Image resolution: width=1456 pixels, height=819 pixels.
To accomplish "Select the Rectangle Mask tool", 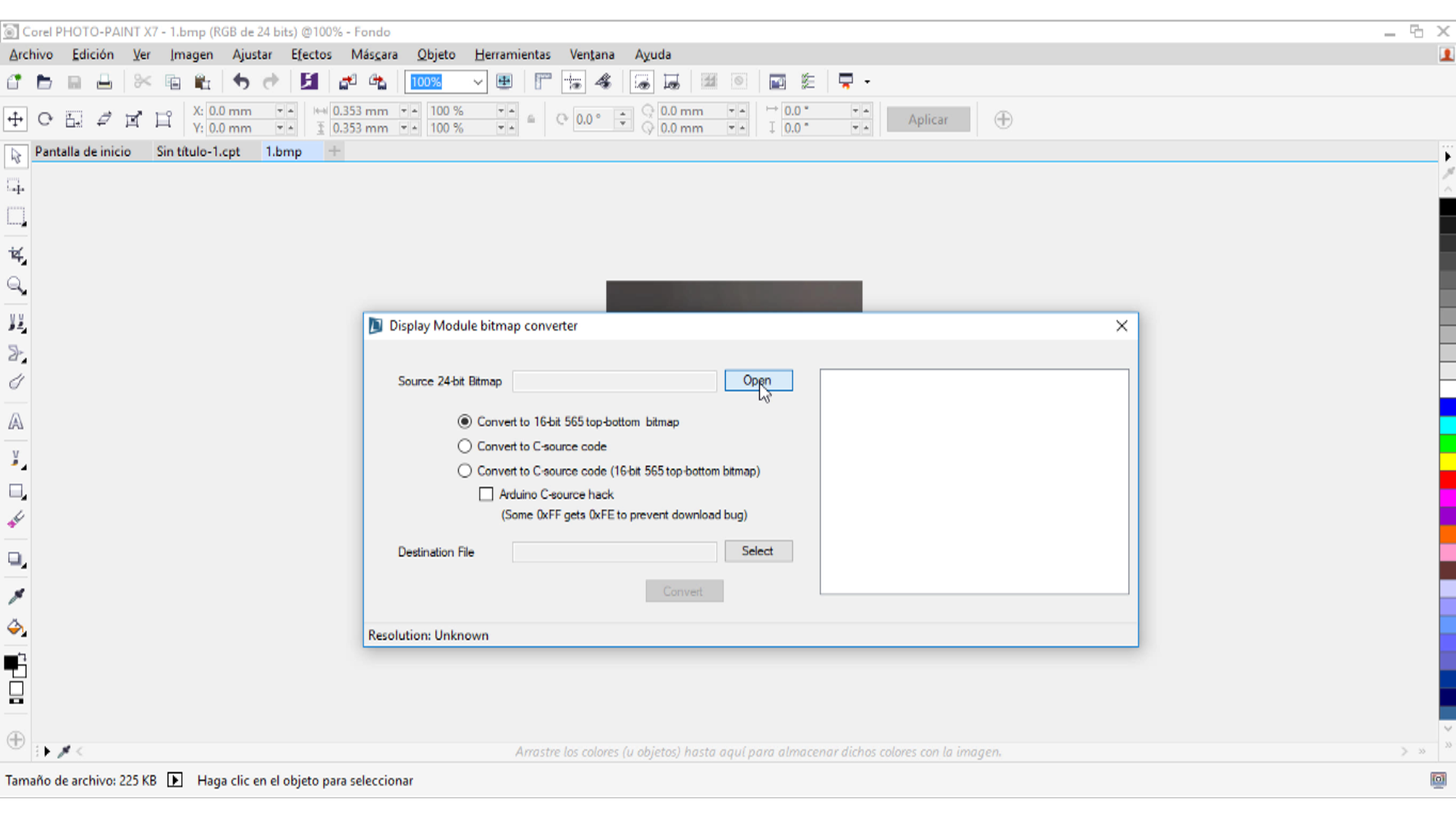I will [x=16, y=217].
